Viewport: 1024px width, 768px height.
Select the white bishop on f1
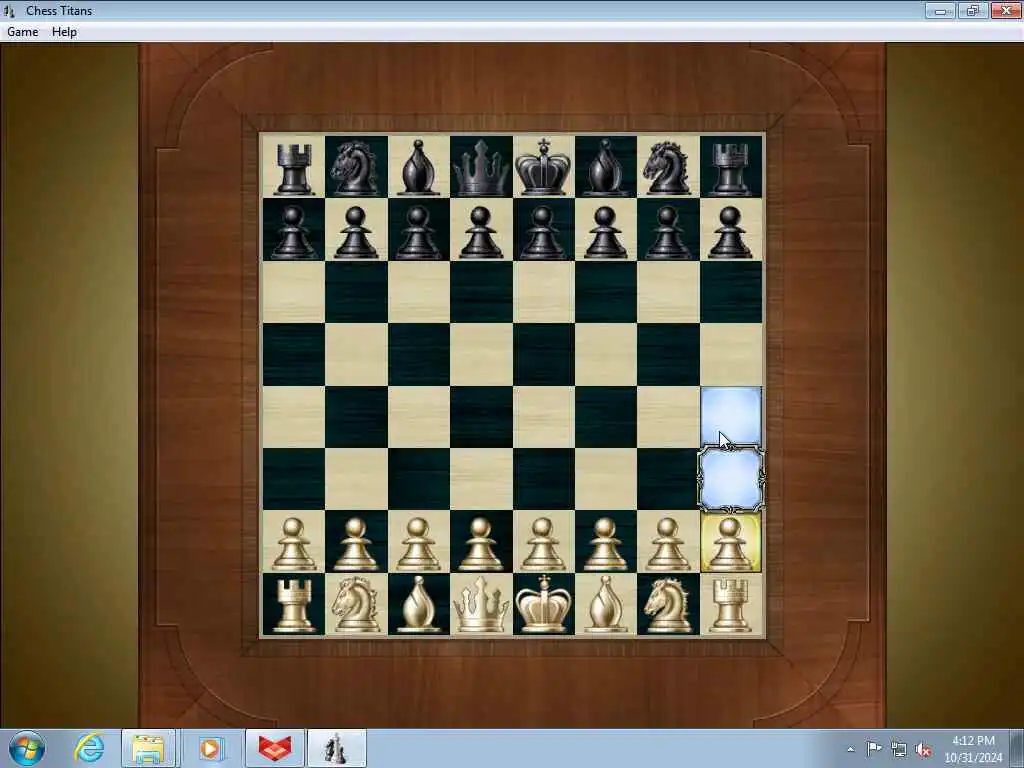[605, 604]
